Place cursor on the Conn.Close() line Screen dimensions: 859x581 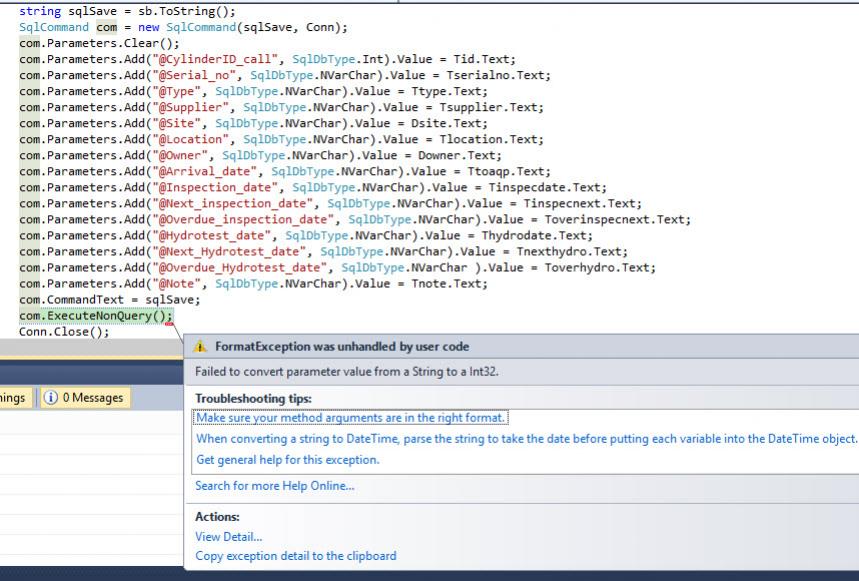(64, 332)
